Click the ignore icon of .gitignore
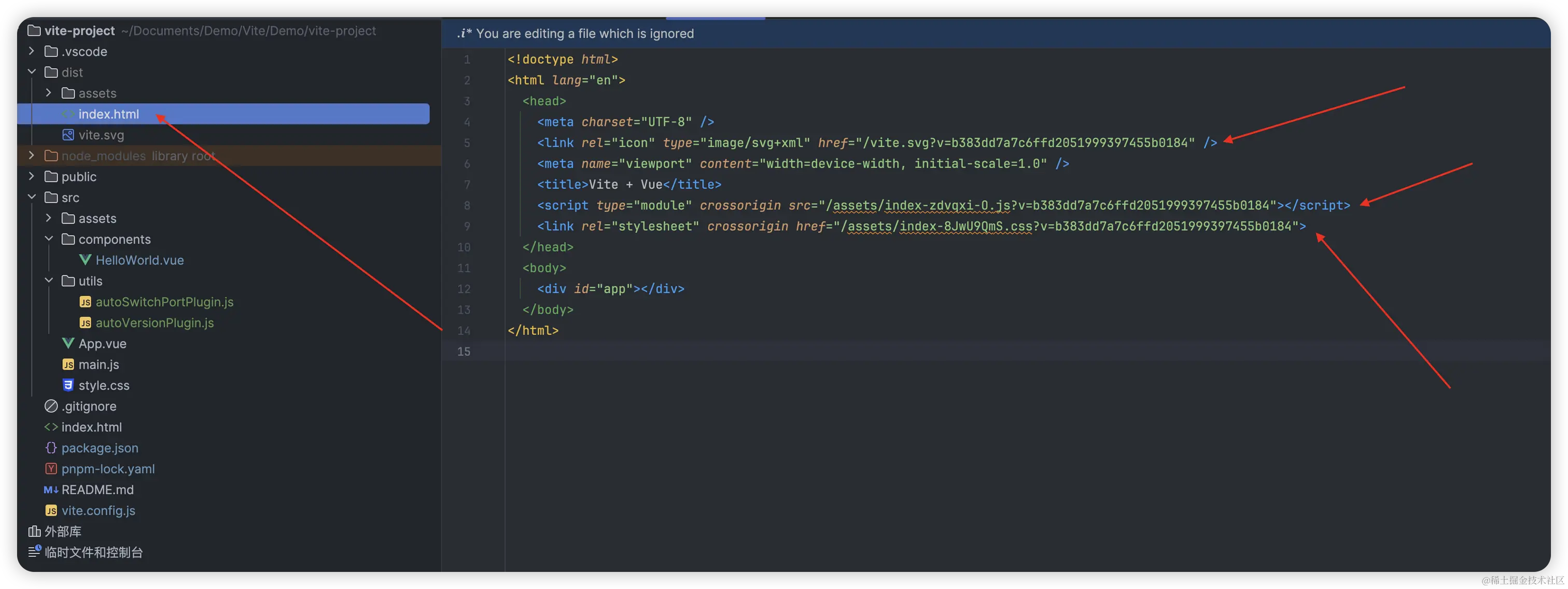 [51, 406]
